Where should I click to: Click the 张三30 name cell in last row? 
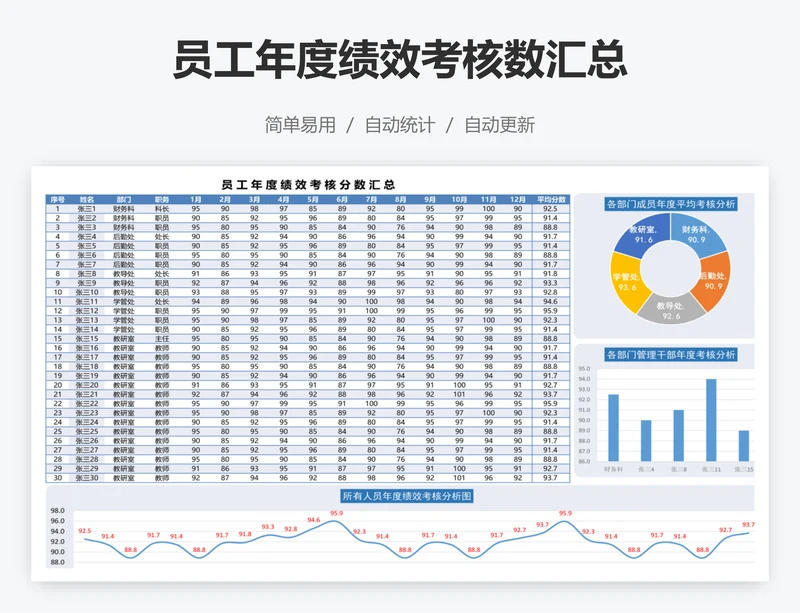click(x=87, y=478)
